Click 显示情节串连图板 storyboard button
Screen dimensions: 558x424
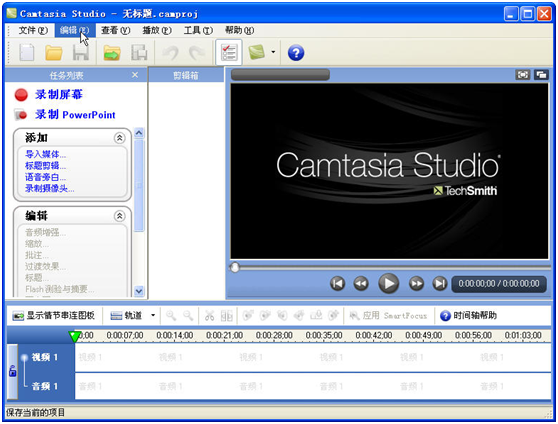click(54, 315)
